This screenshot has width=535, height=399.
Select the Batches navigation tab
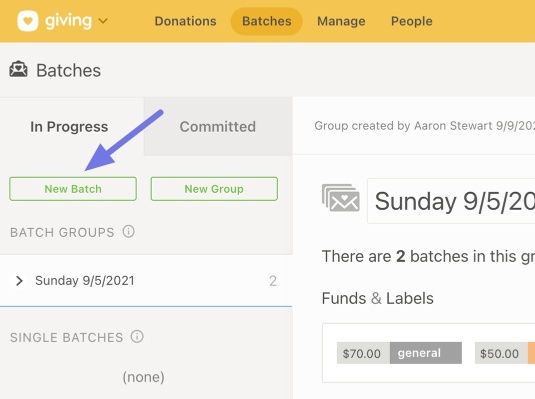tap(266, 21)
